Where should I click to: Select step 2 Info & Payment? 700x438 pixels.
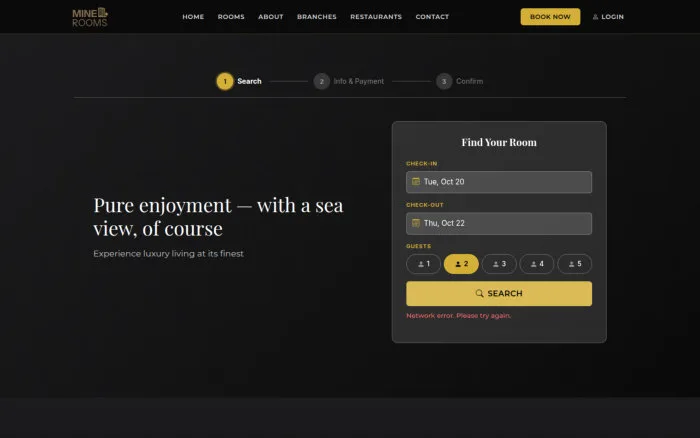coord(349,81)
